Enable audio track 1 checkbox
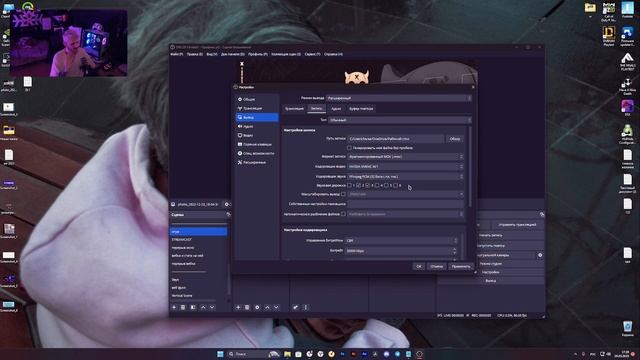 (x=349, y=185)
